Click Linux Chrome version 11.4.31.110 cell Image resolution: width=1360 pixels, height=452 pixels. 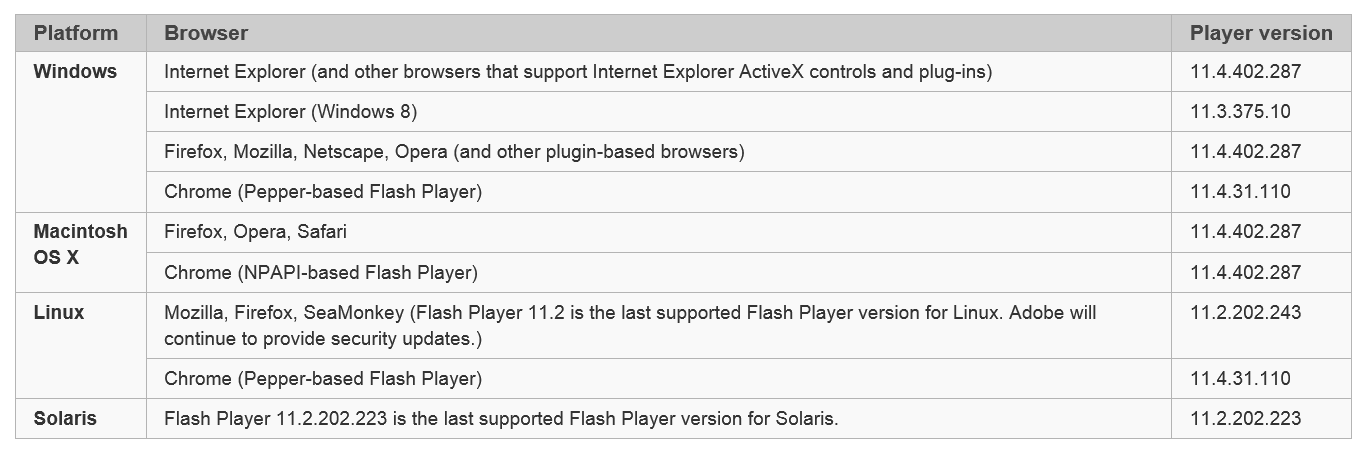(x=1240, y=379)
